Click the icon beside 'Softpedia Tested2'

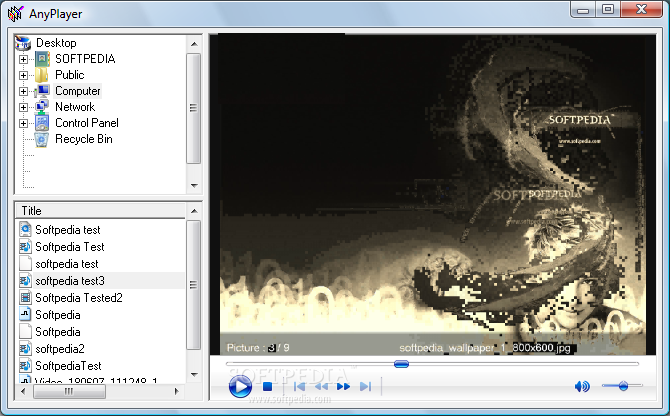(26, 298)
